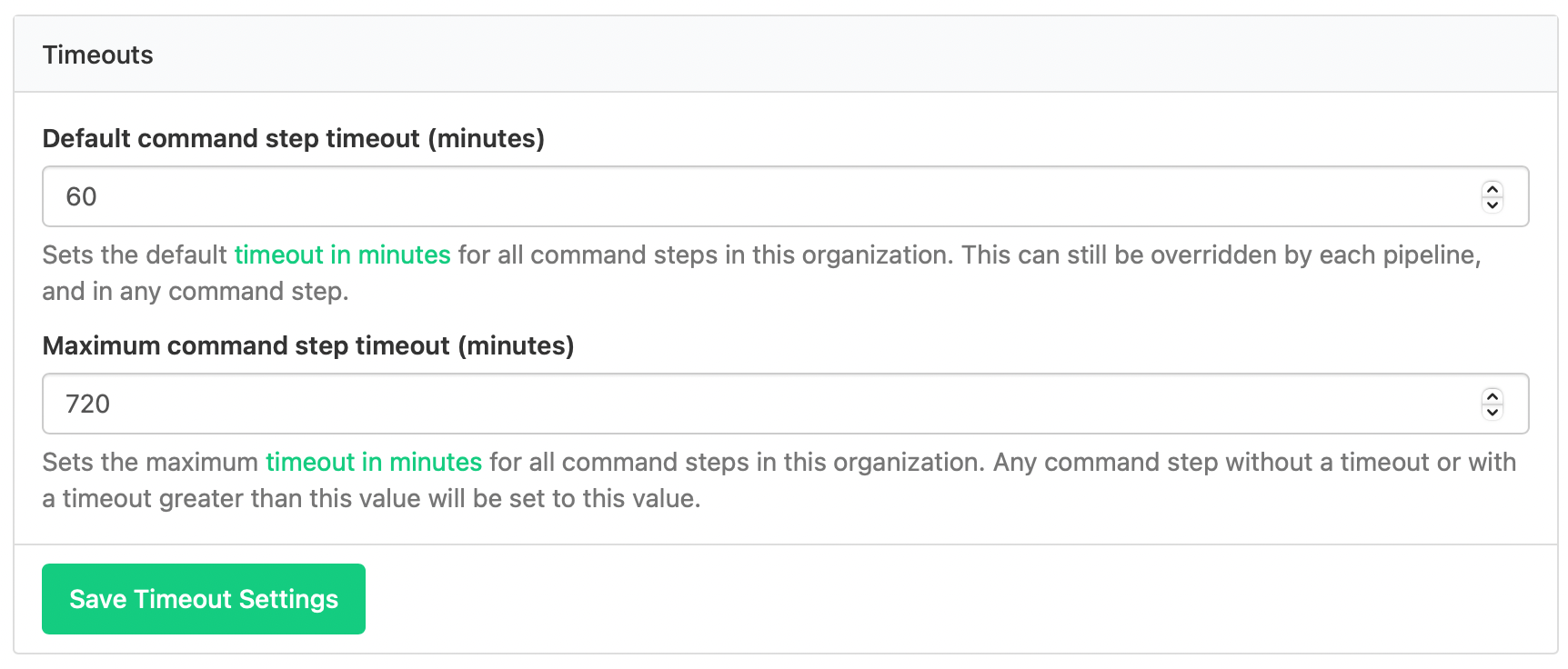
Task: Click the Timeouts panel heading
Action: point(97,55)
